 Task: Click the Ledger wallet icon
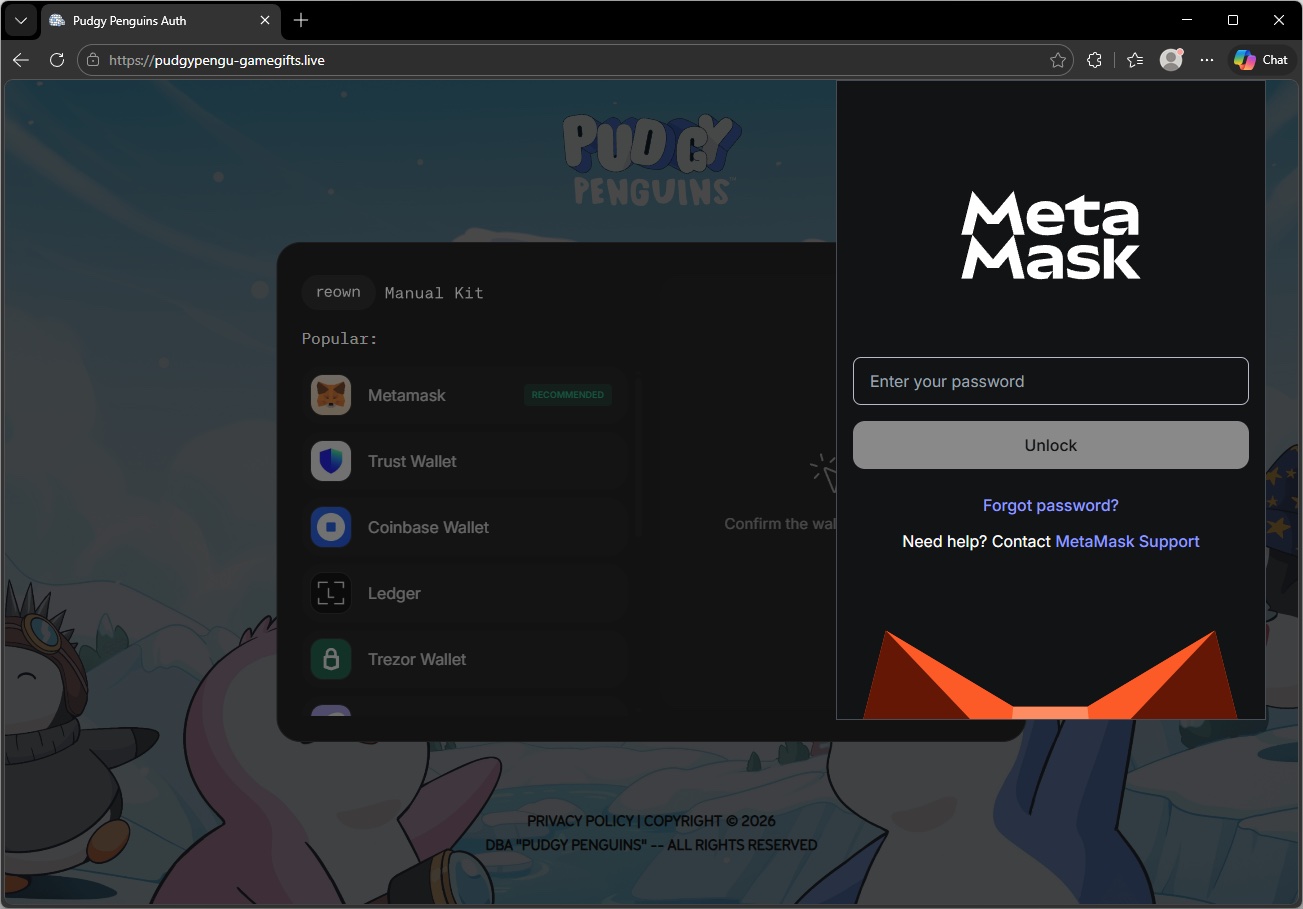click(330, 593)
